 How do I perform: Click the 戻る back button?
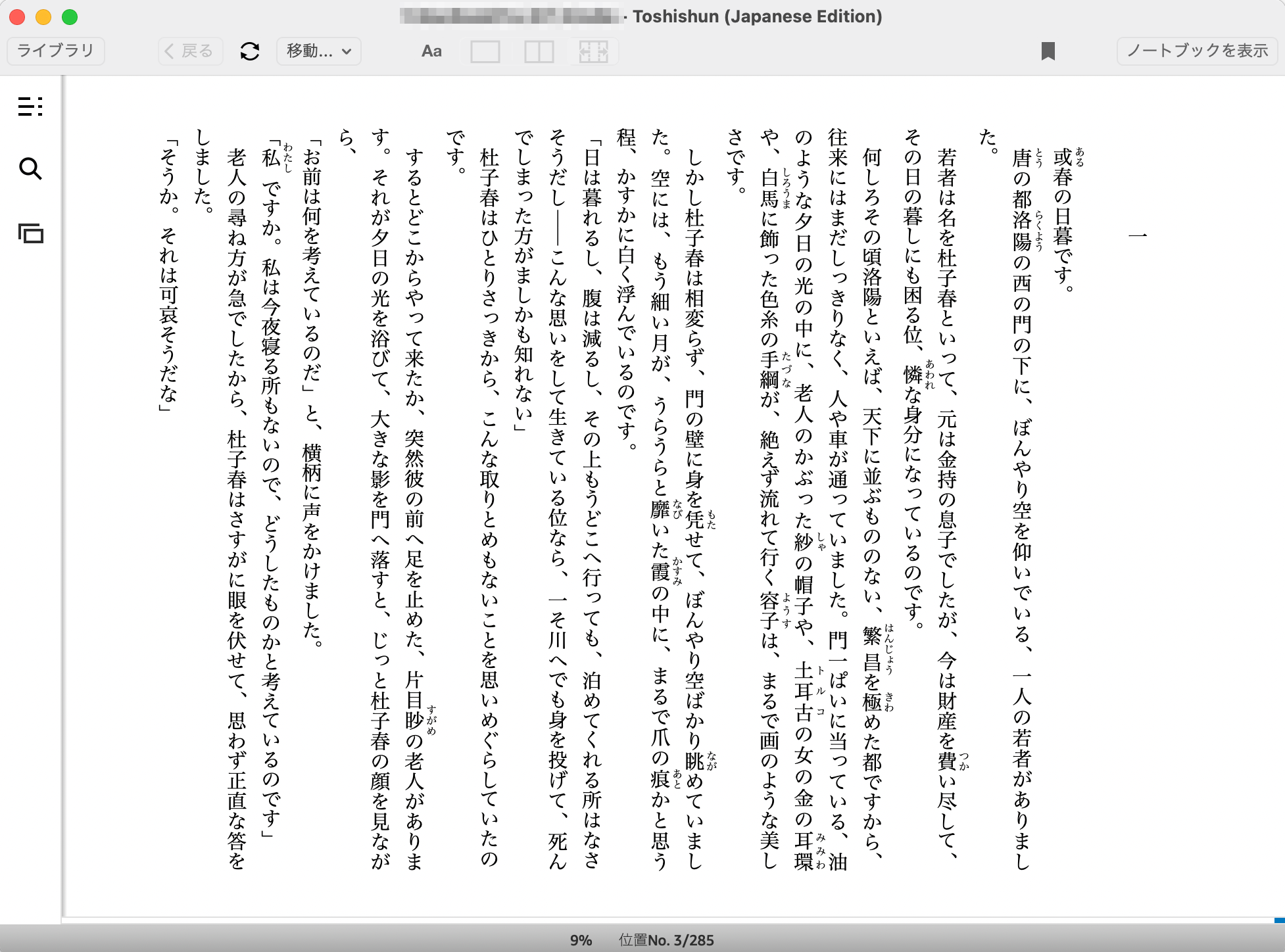190,51
